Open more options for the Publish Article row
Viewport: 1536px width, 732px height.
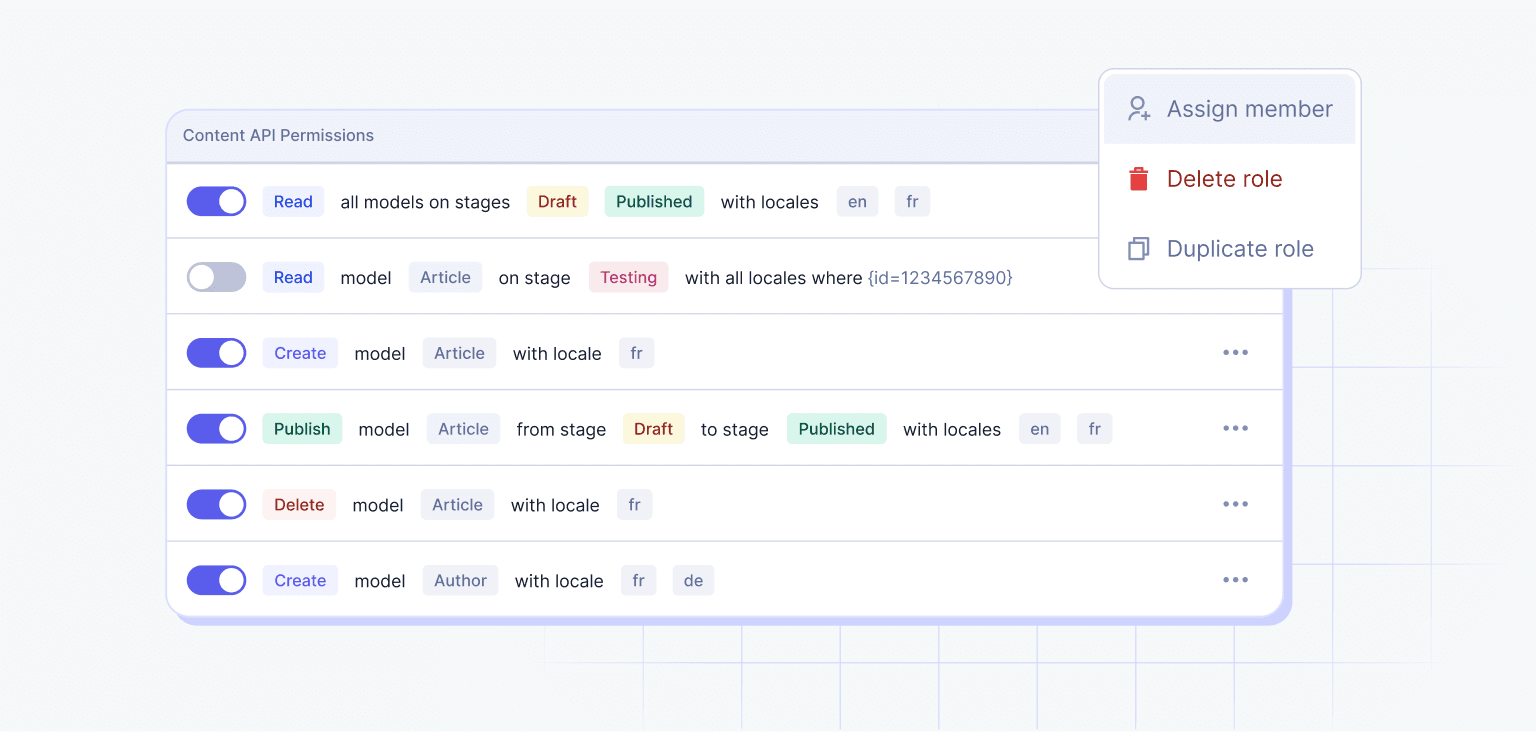pyautogui.click(x=1236, y=429)
